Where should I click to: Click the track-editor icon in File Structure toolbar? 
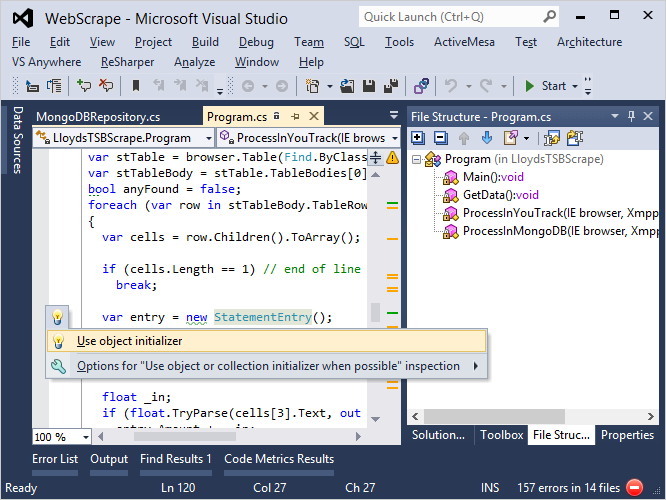(x=552, y=138)
